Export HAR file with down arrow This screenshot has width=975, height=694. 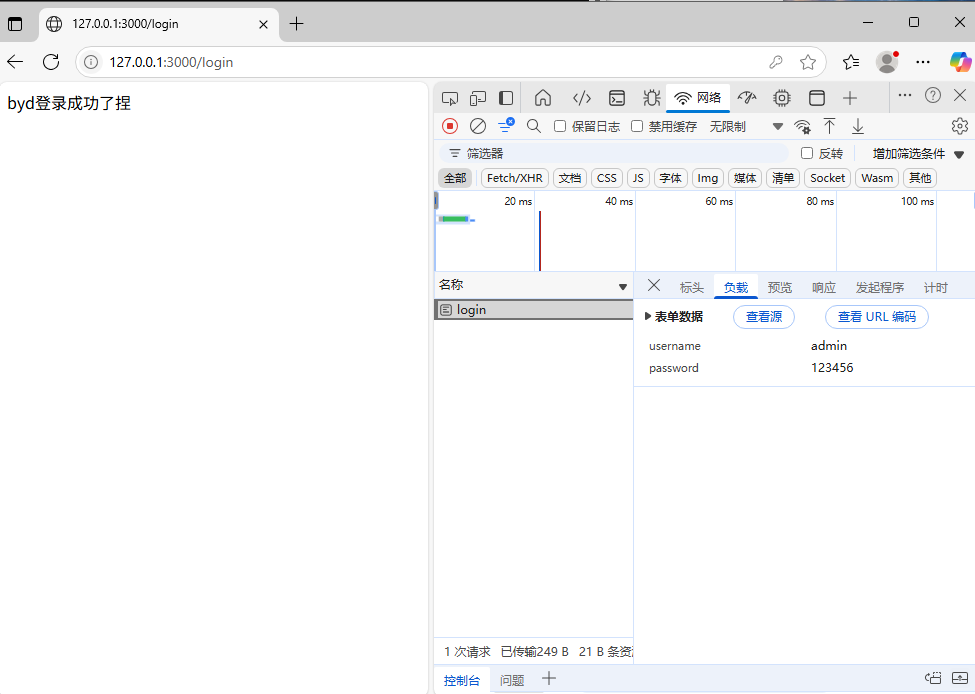coord(858,126)
